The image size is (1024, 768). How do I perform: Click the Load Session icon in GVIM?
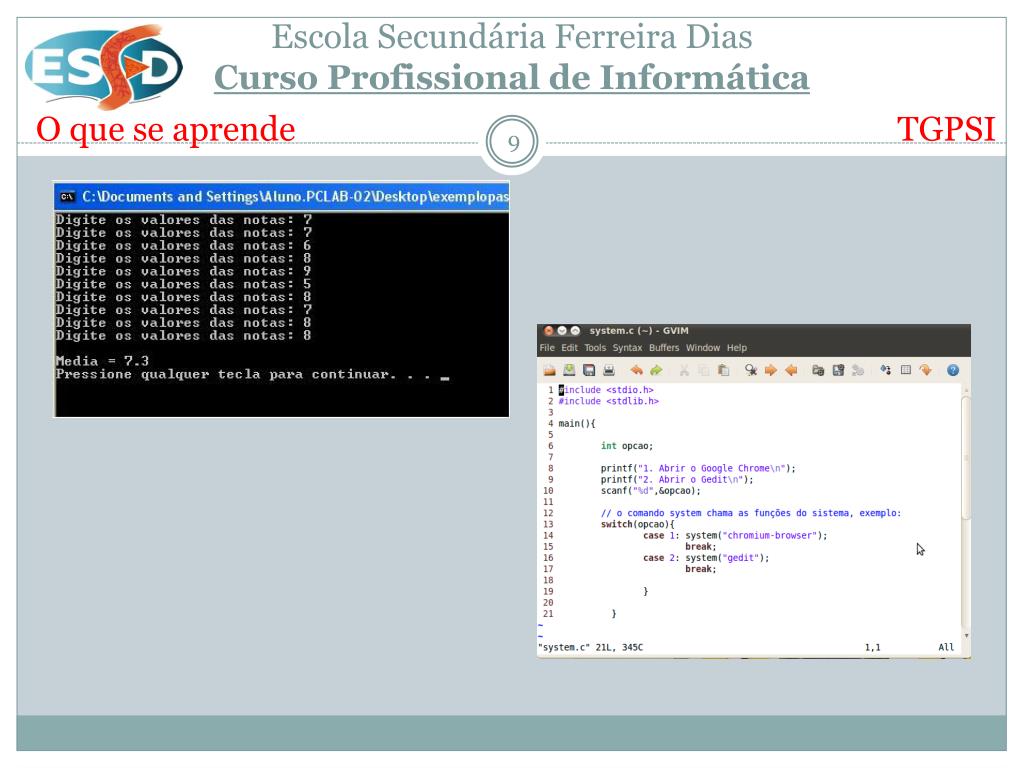tap(818, 370)
